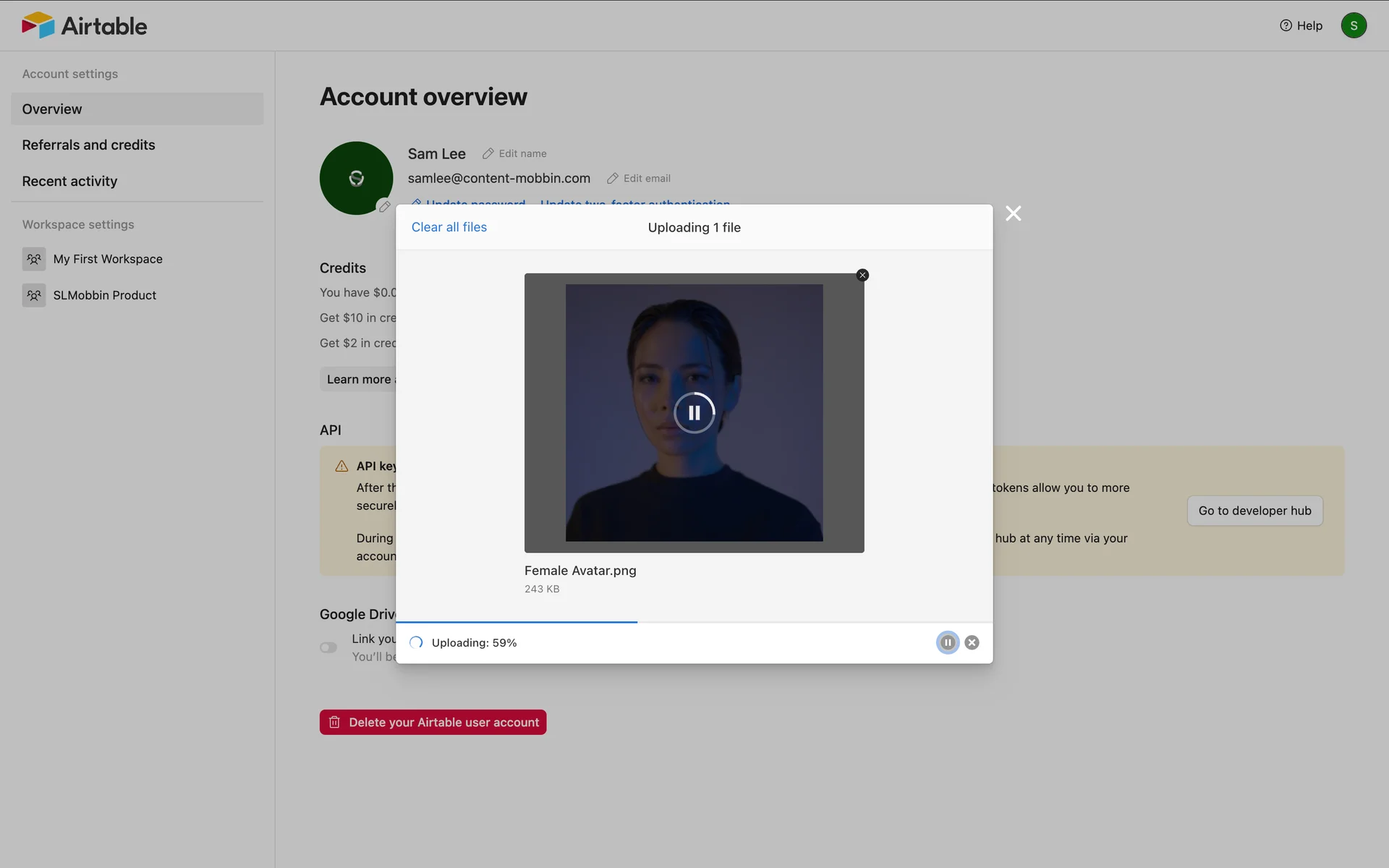
Task: Open Recent activity page
Action: (x=69, y=181)
